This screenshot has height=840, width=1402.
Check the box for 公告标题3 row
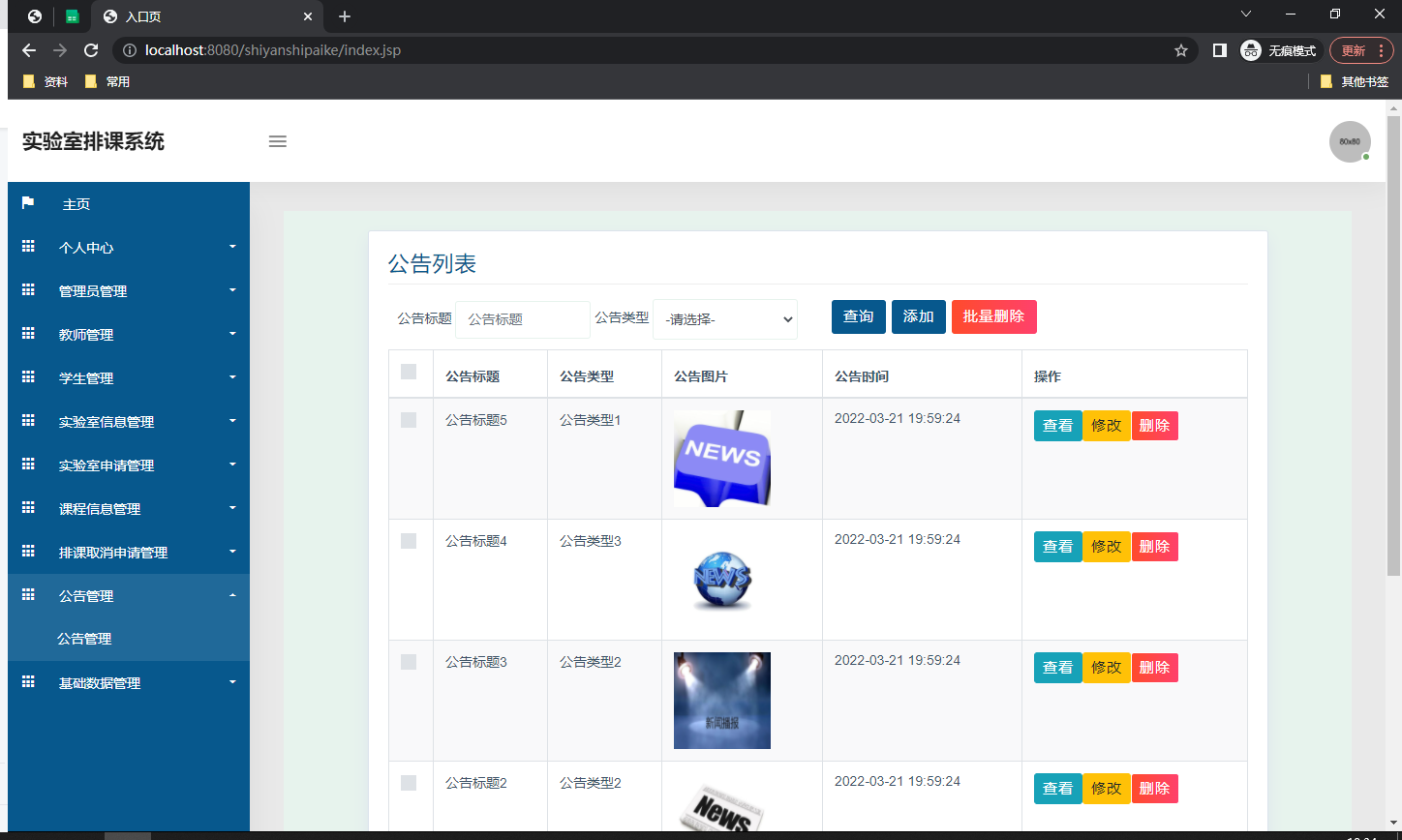pos(409,662)
